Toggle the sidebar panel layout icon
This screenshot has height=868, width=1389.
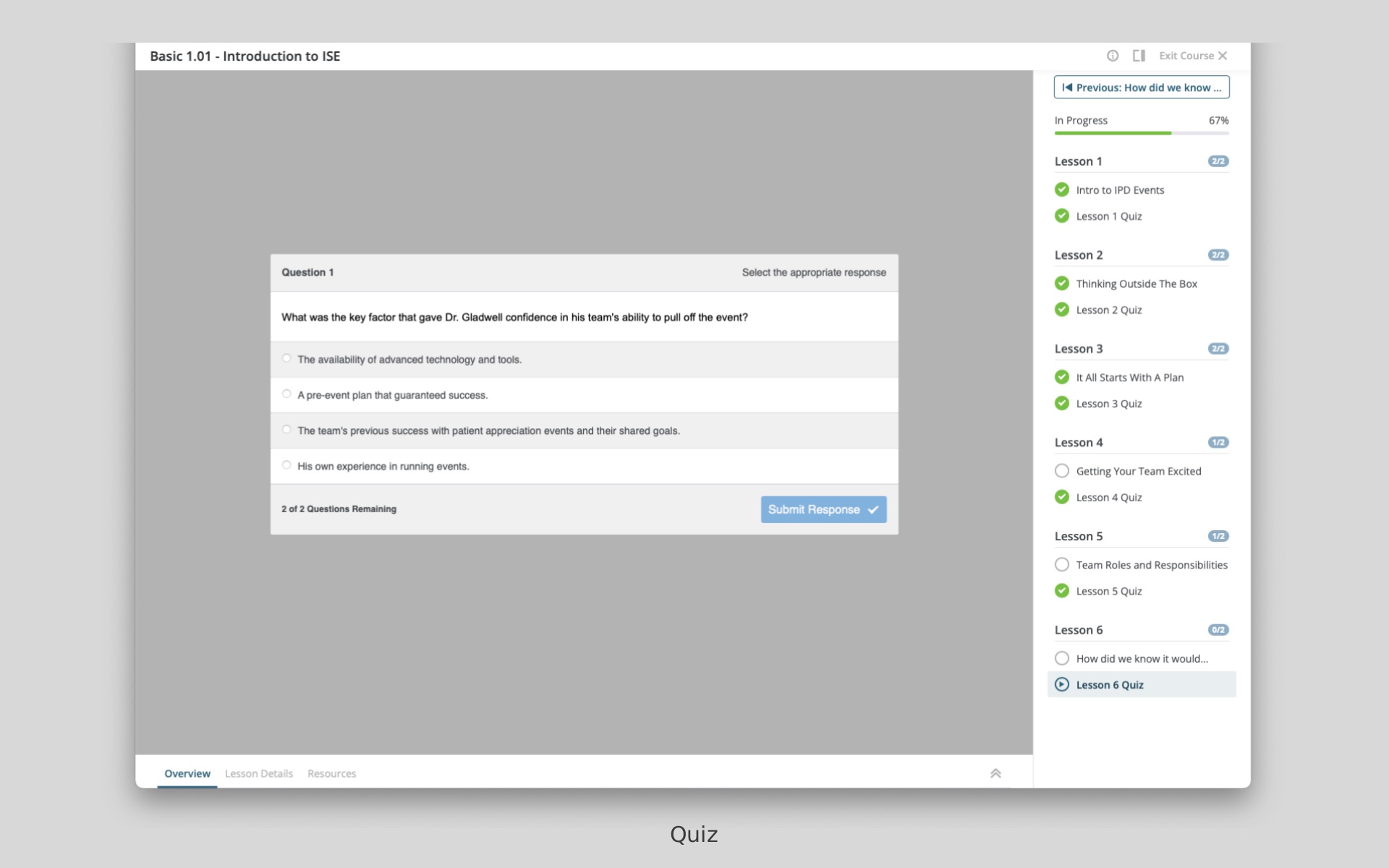pyautogui.click(x=1139, y=56)
